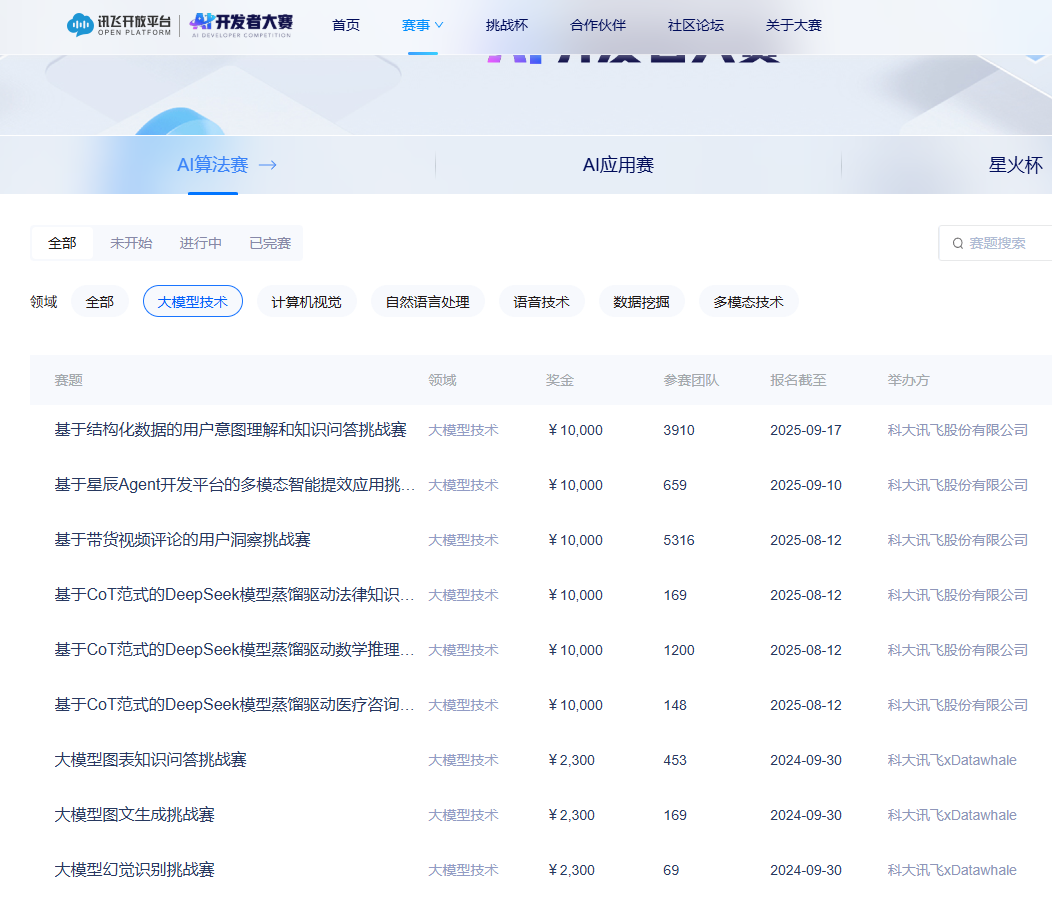Select the 全部 domain filter chip
This screenshot has width=1052, height=907.
pyautogui.click(x=100, y=302)
